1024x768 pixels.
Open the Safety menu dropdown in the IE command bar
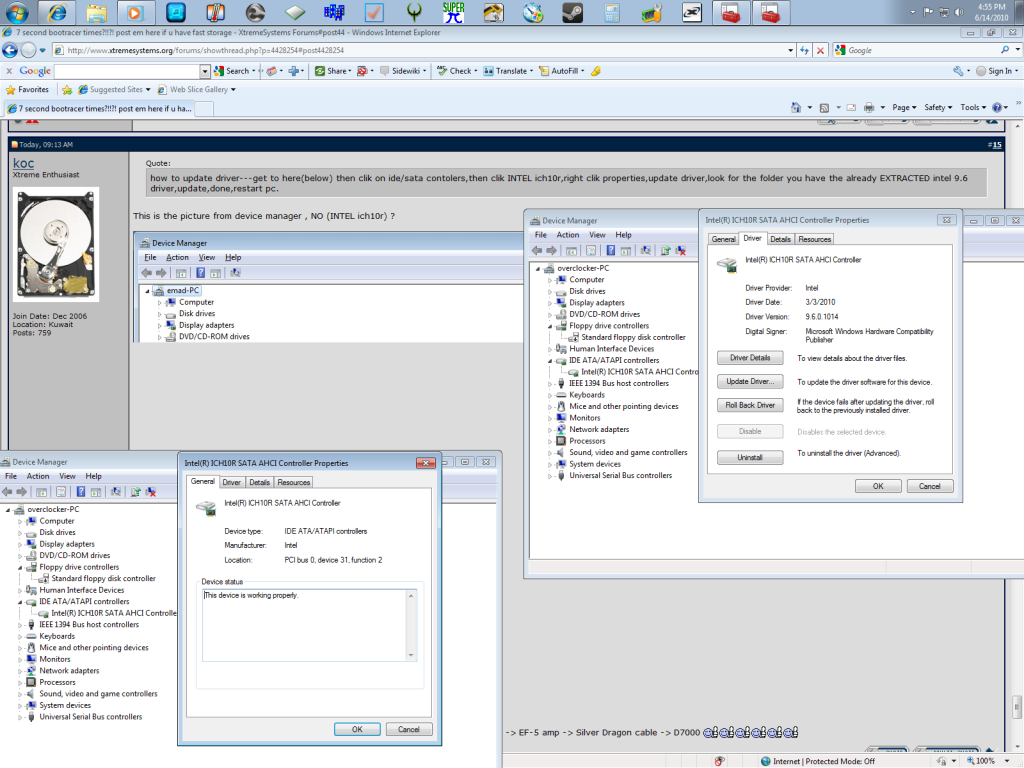(938, 108)
